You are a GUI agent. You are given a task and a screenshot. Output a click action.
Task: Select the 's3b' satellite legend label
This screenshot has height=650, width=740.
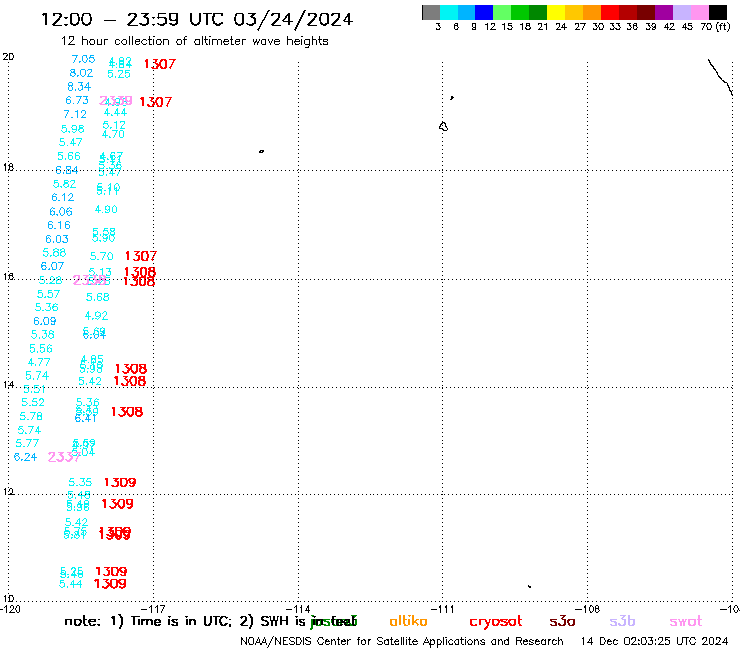pyautogui.click(x=622, y=621)
